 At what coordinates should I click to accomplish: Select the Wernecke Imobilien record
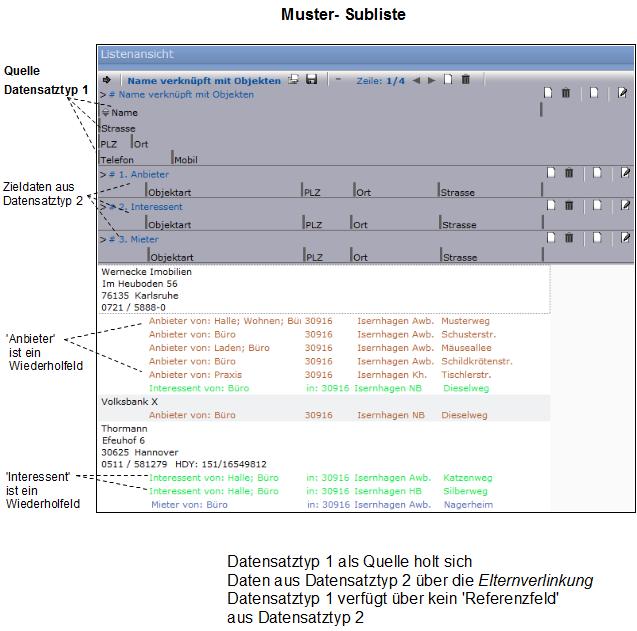(146, 272)
